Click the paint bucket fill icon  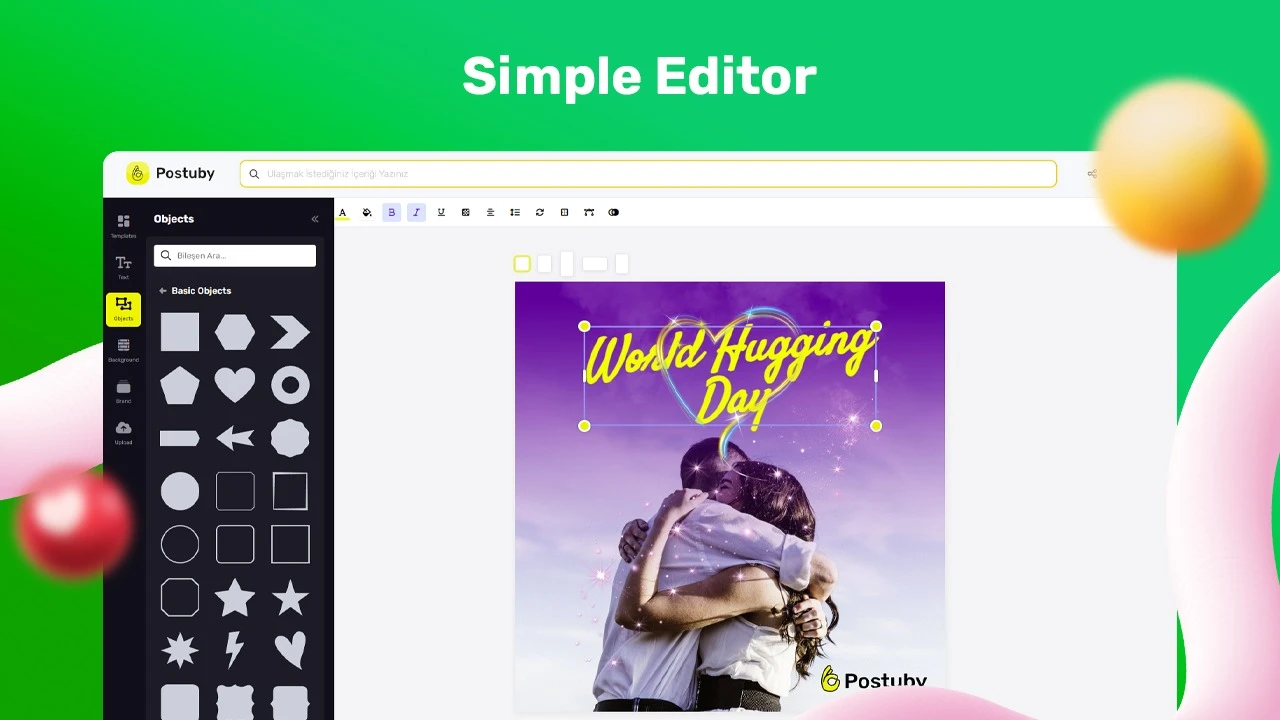[x=367, y=212]
